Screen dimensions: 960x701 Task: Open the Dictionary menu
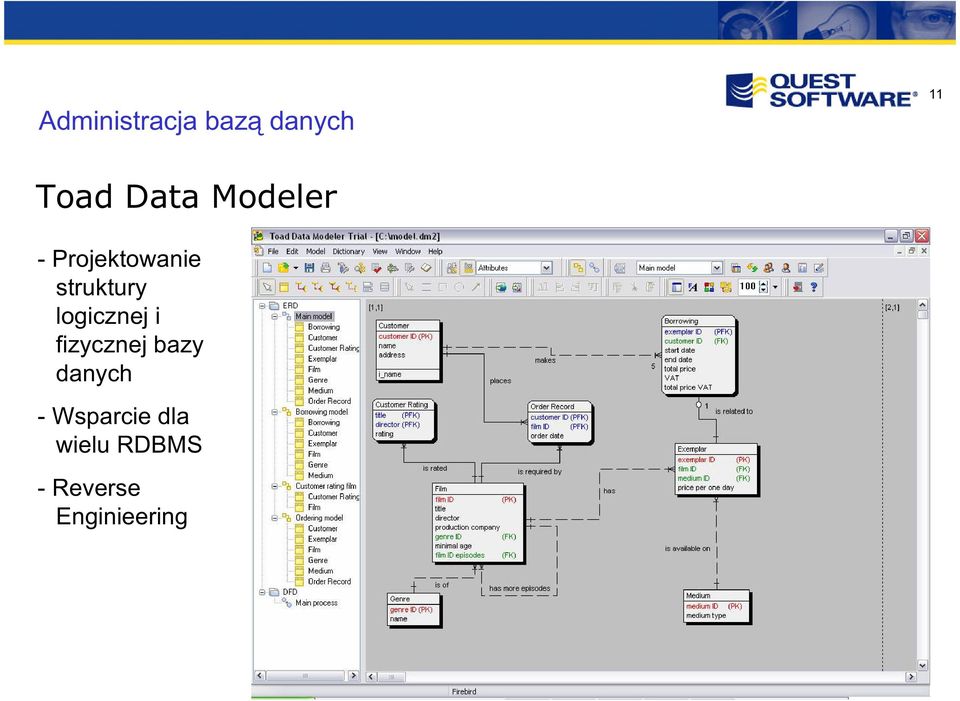coord(348,252)
